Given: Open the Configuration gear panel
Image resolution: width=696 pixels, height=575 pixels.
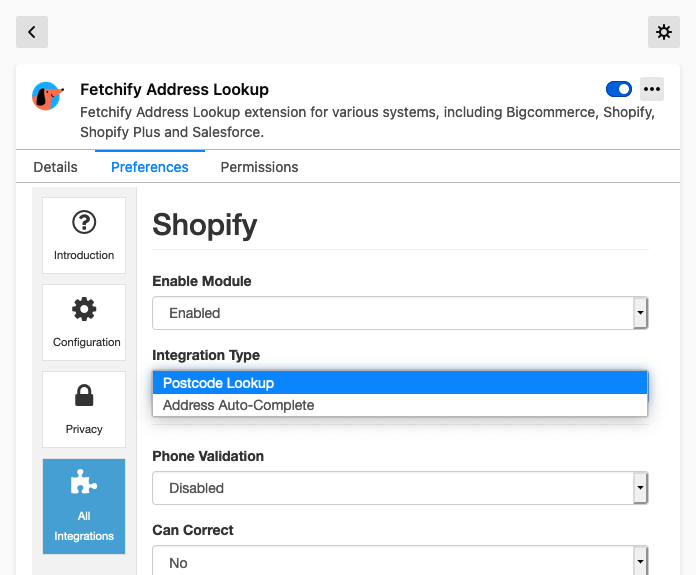Looking at the screenshot, I should pyautogui.click(x=84, y=322).
